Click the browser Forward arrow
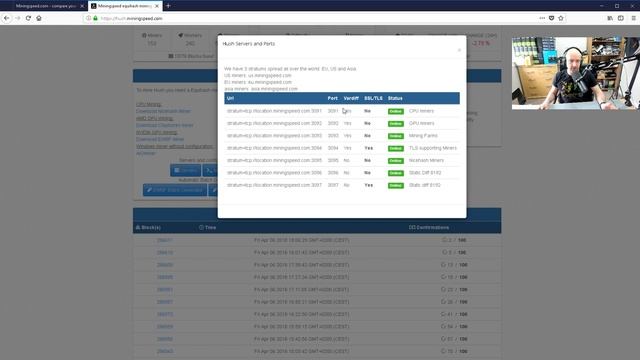Screen dimensions: 640x360 click(x=18, y=18)
